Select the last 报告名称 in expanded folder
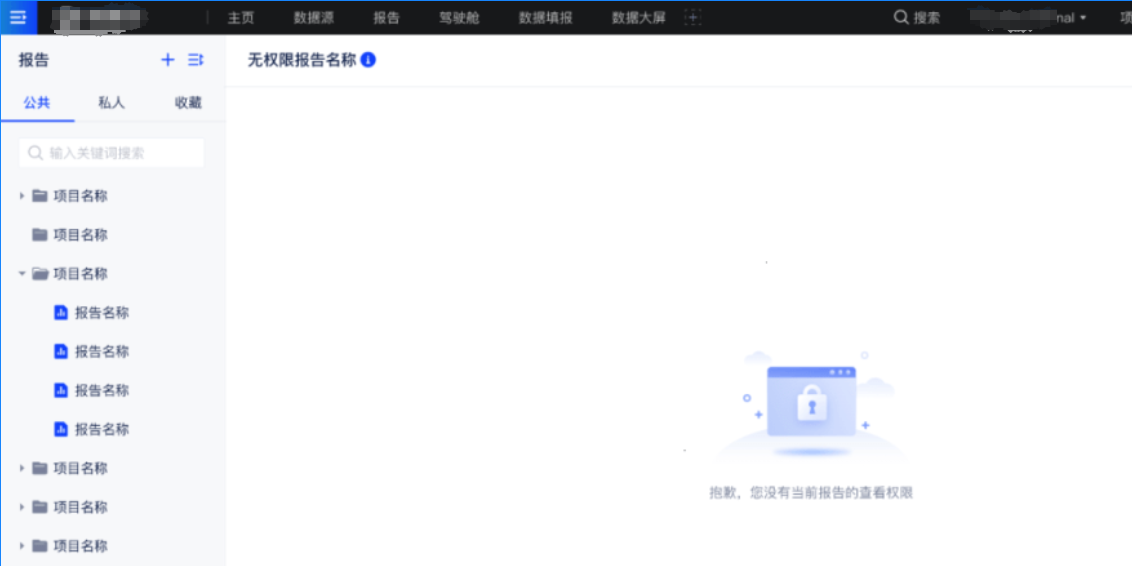Viewport: 1132px width, 566px height. tap(101, 430)
